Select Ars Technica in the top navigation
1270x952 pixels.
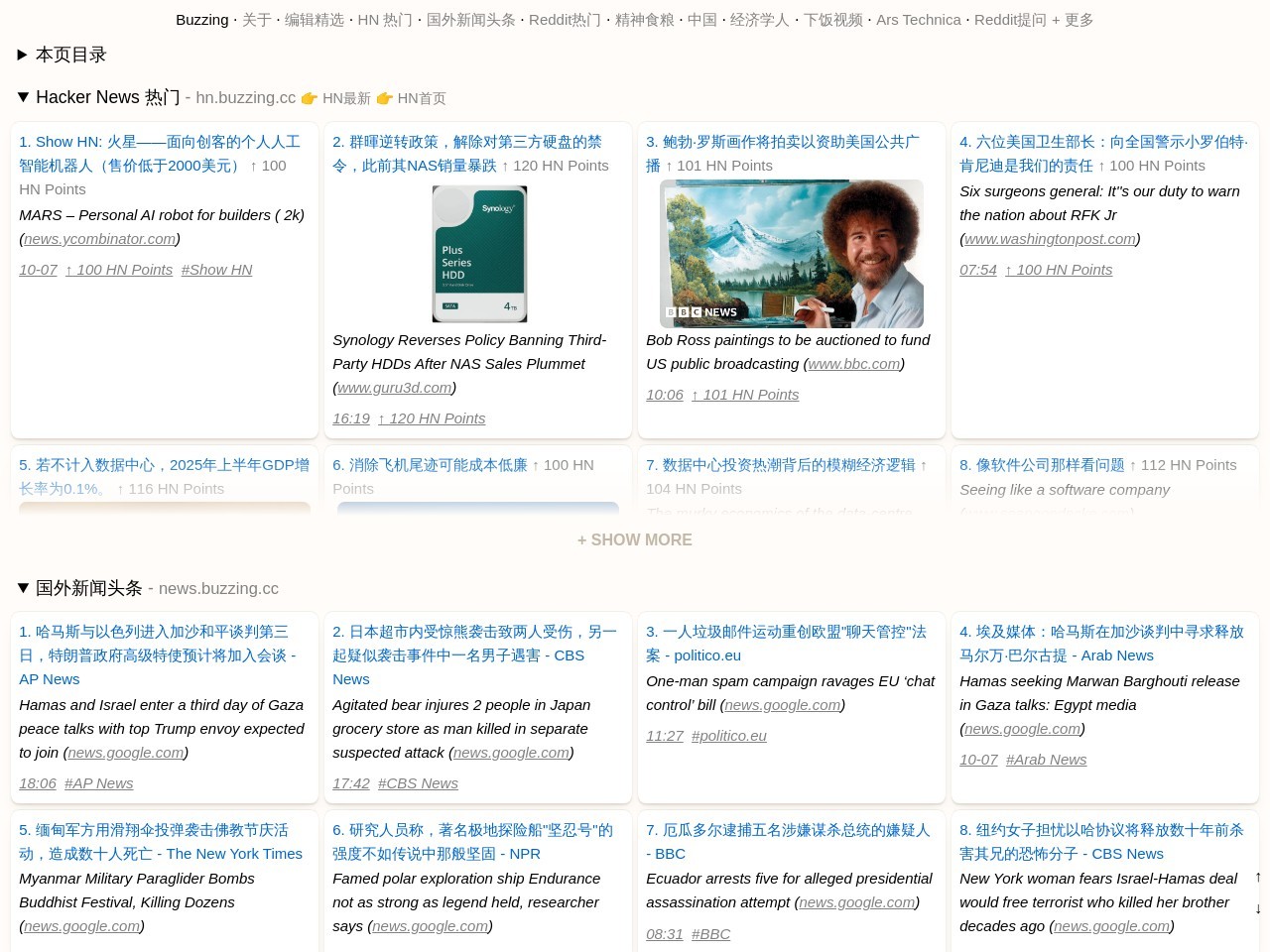pos(918,20)
